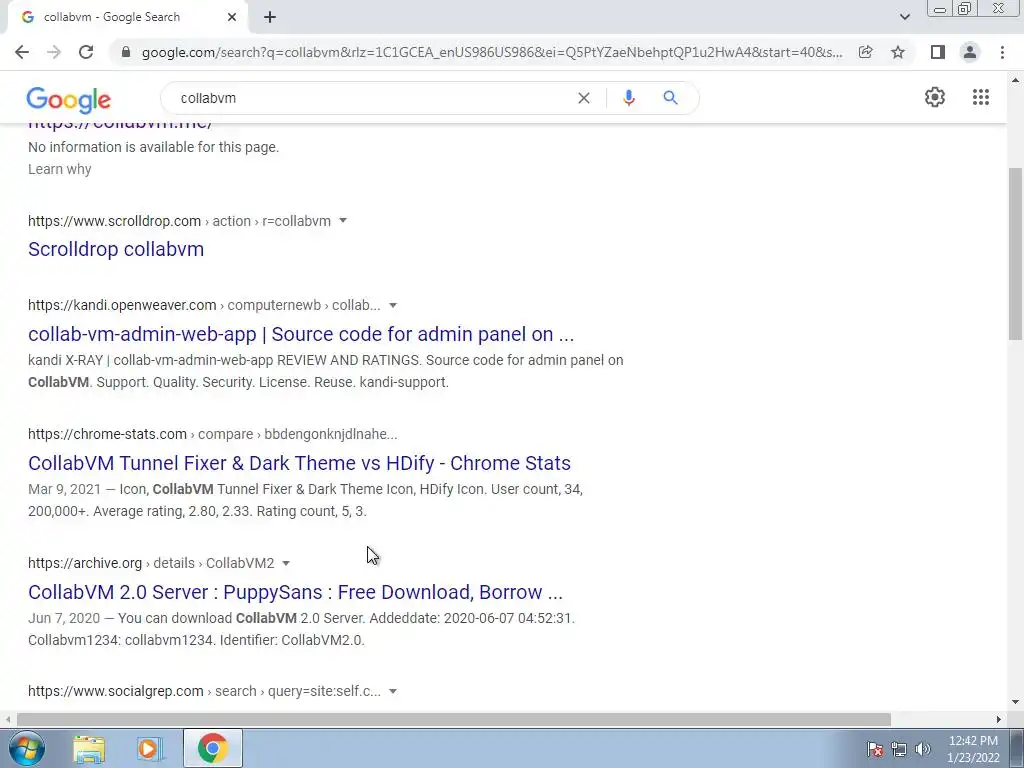The image size is (1024, 768).
Task: Click the horizontal scrollbar thumb
Action: point(454,719)
